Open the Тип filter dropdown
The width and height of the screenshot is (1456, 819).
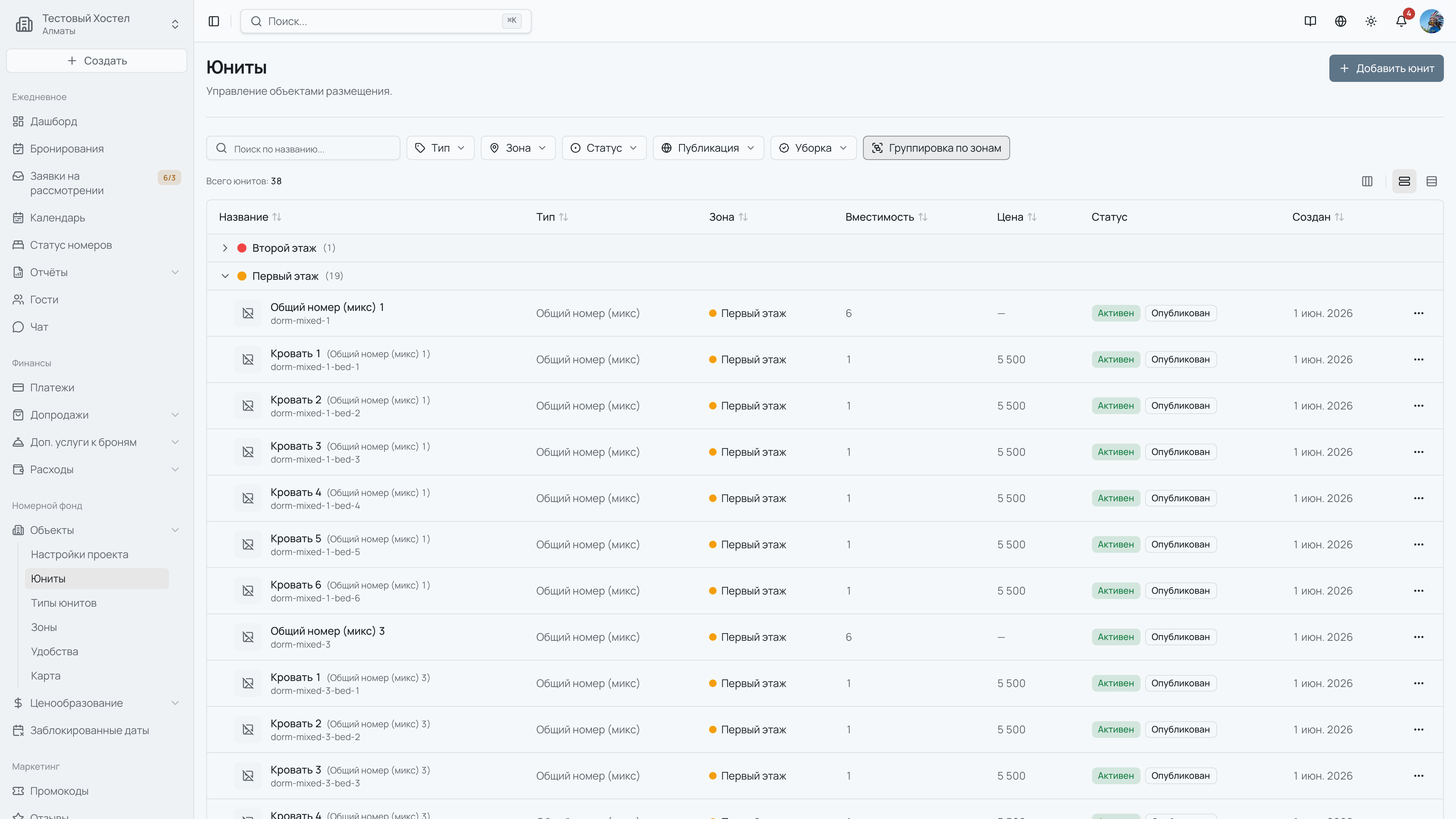440,147
